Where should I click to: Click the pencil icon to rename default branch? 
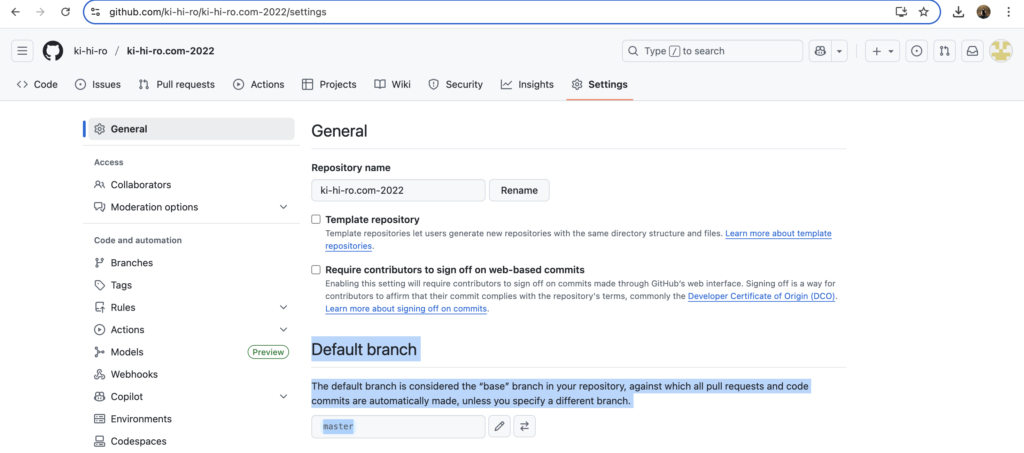pyautogui.click(x=500, y=427)
